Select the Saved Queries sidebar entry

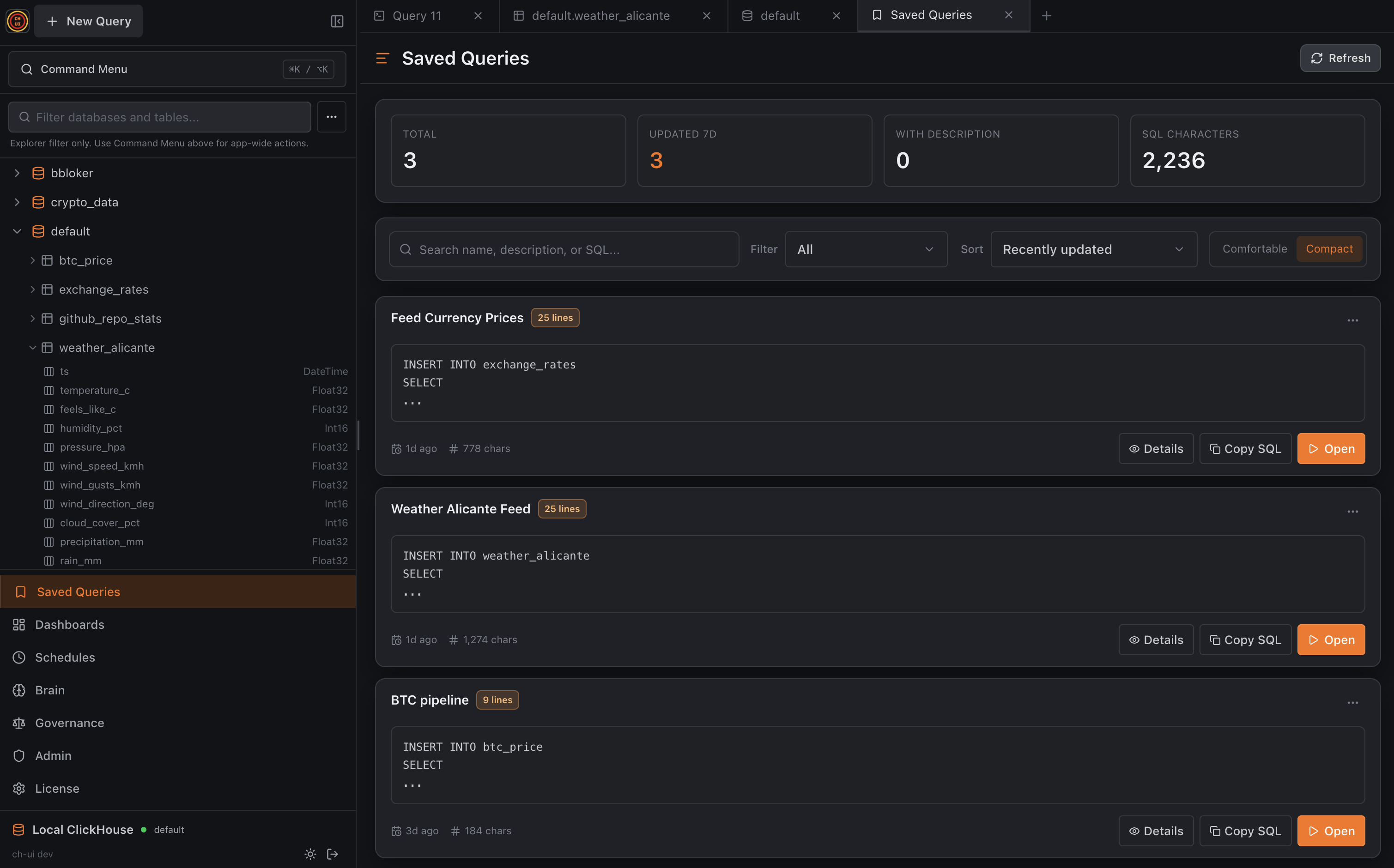point(78,591)
